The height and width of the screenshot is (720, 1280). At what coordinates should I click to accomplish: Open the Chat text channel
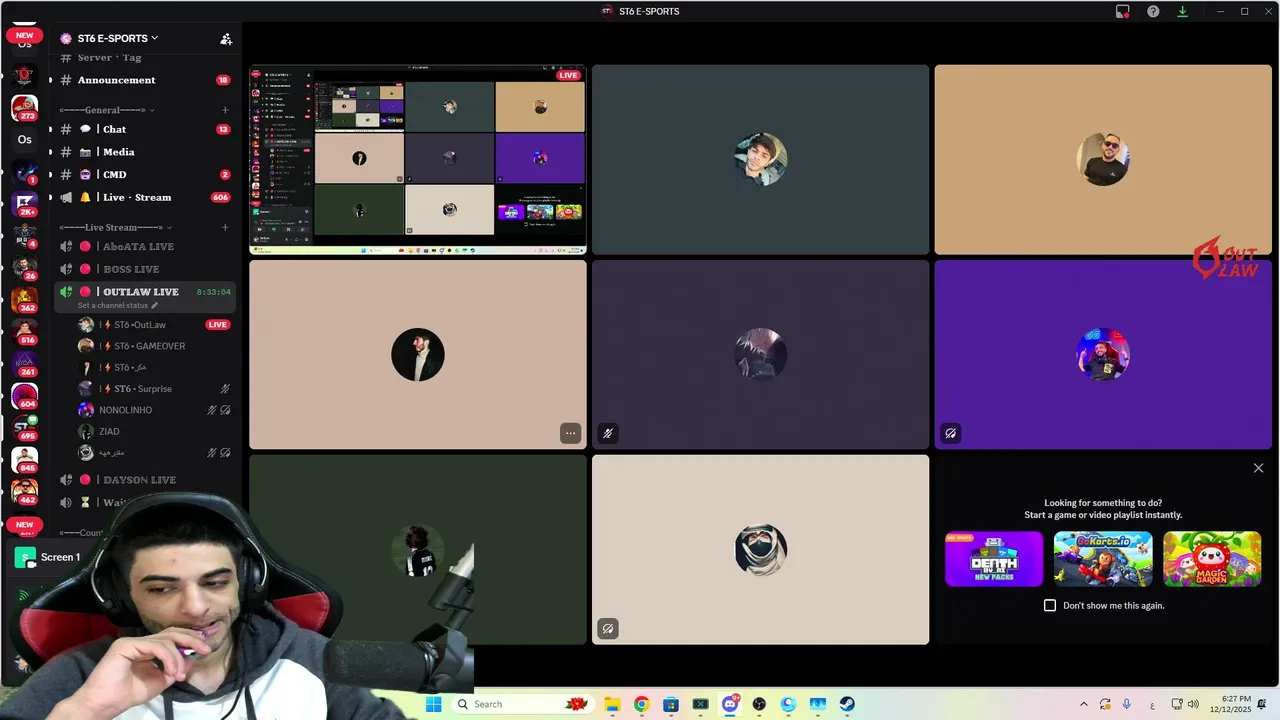coord(145,129)
